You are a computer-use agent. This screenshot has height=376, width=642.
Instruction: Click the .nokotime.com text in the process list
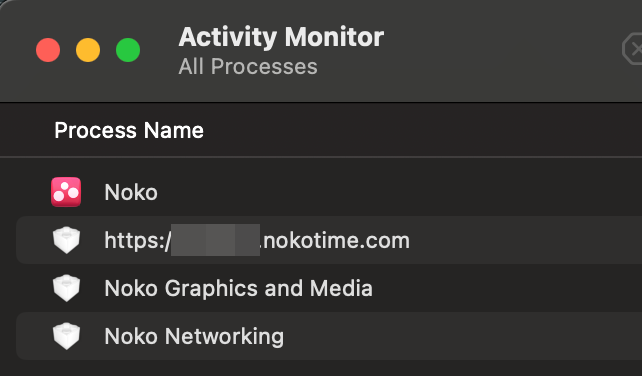(x=335, y=240)
